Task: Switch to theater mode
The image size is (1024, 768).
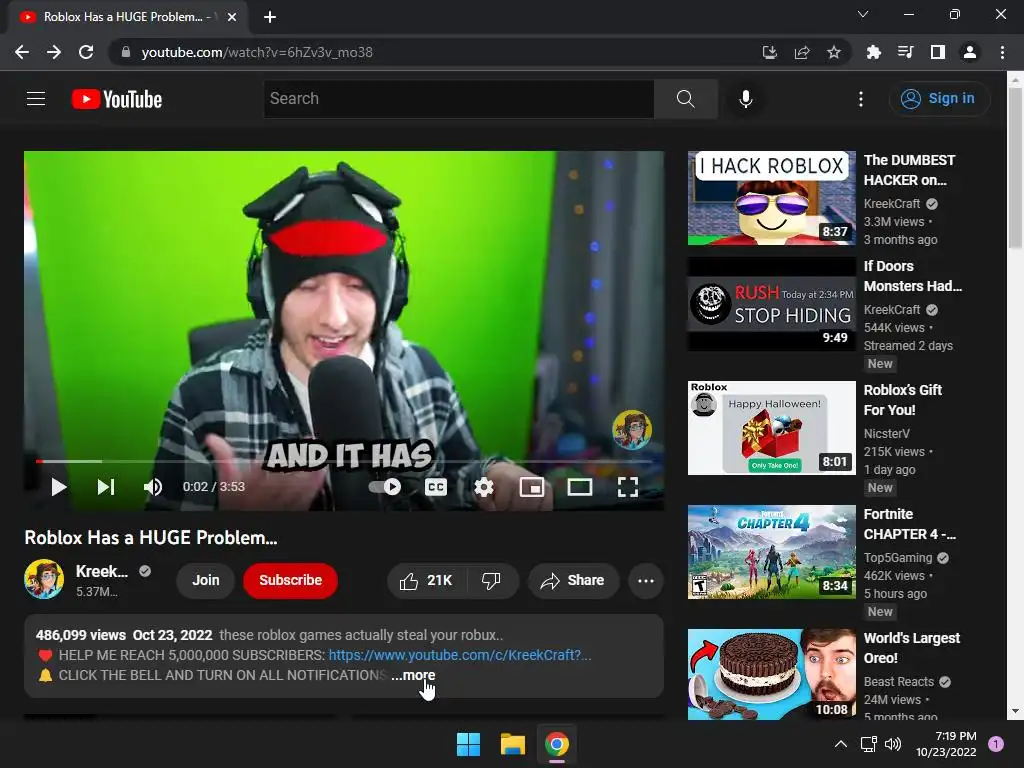Action: pyautogui.click(x=580, y=487)
